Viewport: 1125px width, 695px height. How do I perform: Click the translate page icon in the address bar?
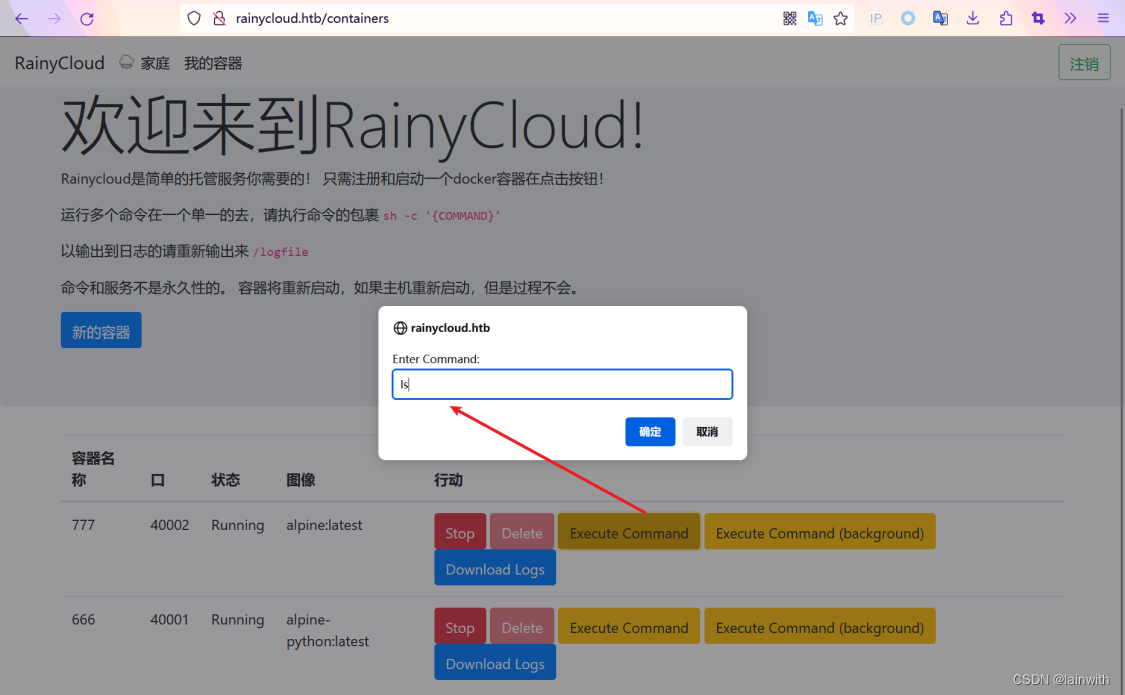(815, 19)
